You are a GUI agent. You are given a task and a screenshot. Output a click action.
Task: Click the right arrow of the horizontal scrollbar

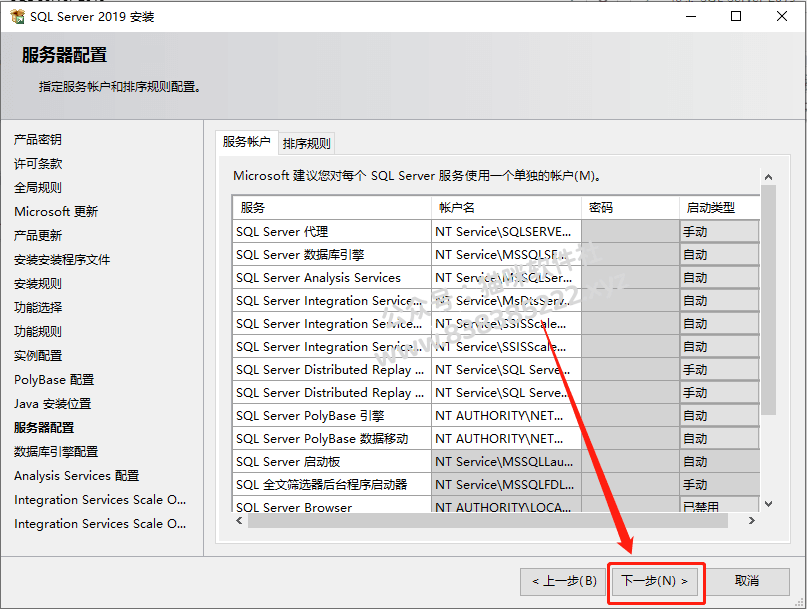(752, 520)
